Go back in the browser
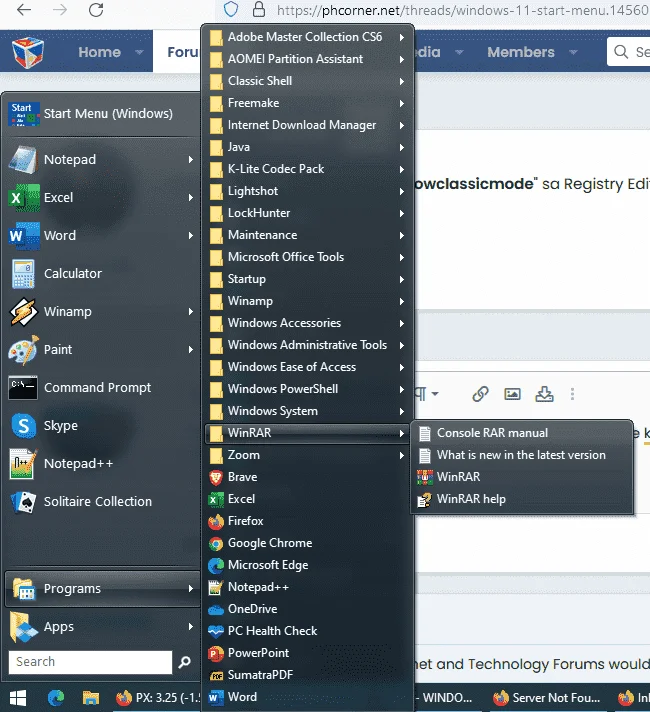This screenshot has height=712, width=650. tap(24, 10)
